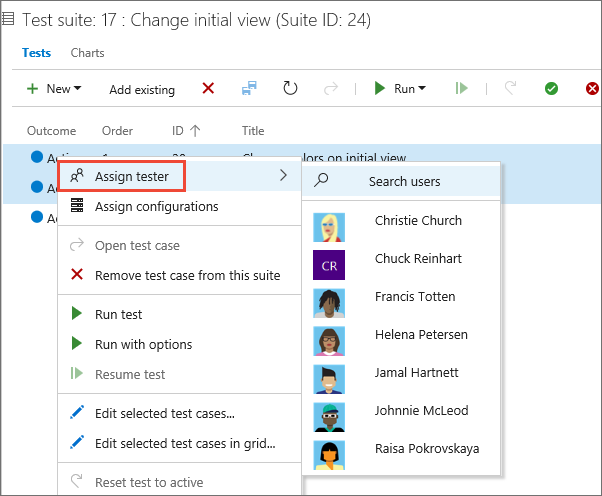Click the green pass test checkmark icon
This screenshot has height=496, width=602.
551,89
